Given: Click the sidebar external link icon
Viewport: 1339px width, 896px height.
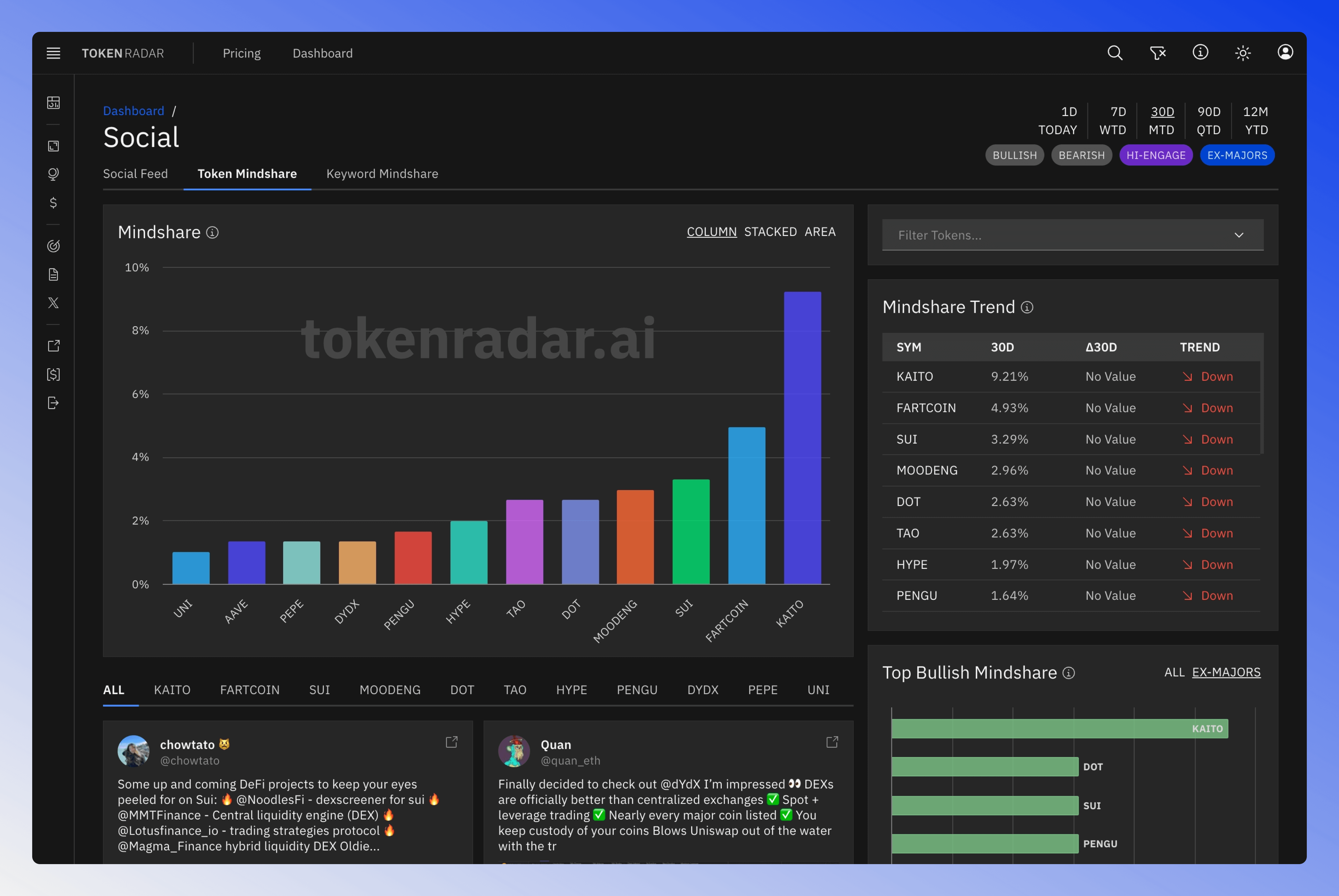Looking at the screenshot, I should coord(53,346).
